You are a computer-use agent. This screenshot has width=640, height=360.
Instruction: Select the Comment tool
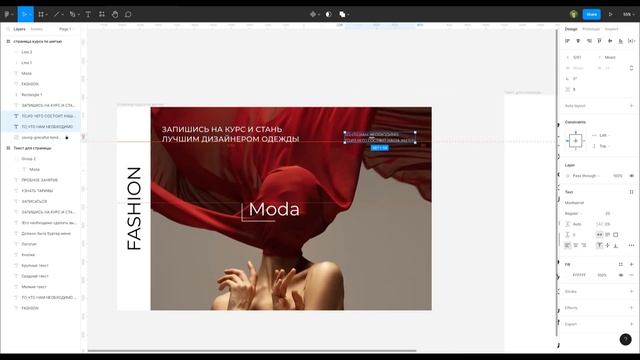[x=128, y=14]
